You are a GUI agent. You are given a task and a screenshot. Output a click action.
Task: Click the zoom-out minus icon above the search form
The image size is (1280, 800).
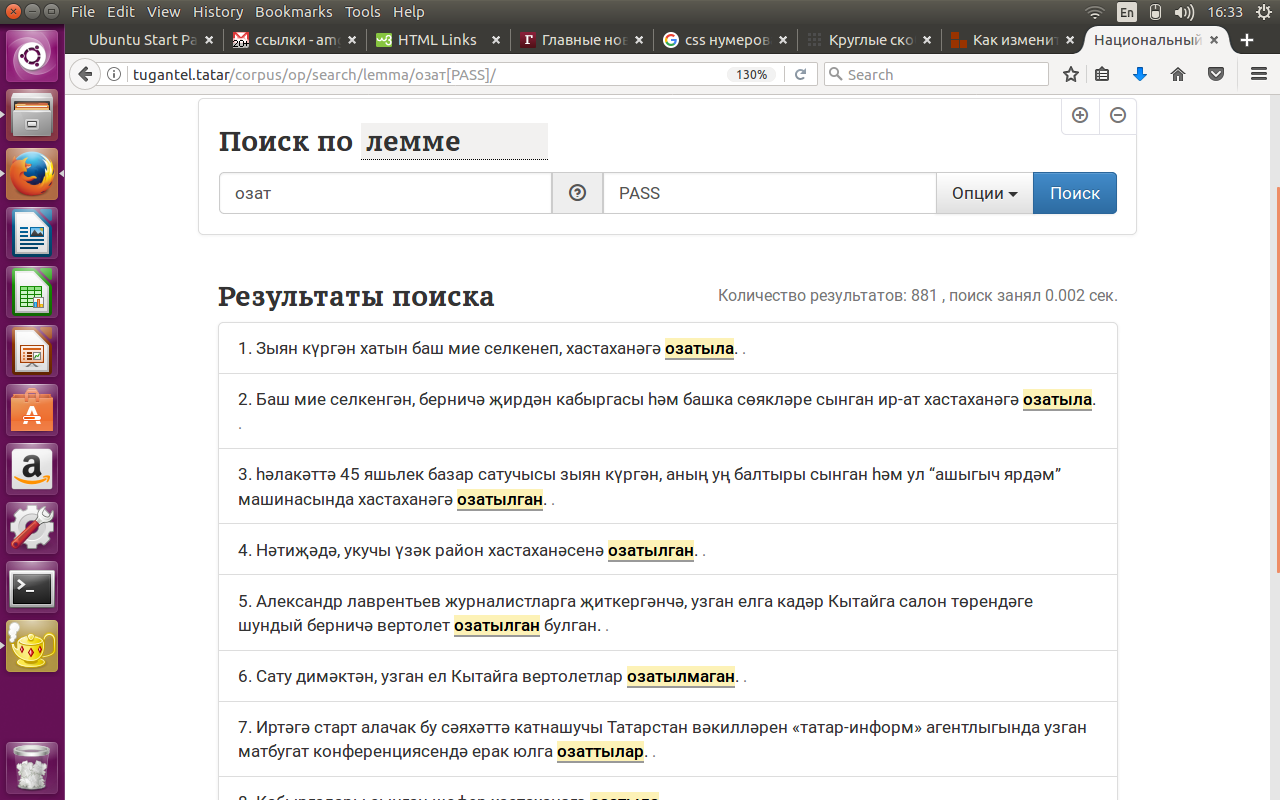[1117, 116]
